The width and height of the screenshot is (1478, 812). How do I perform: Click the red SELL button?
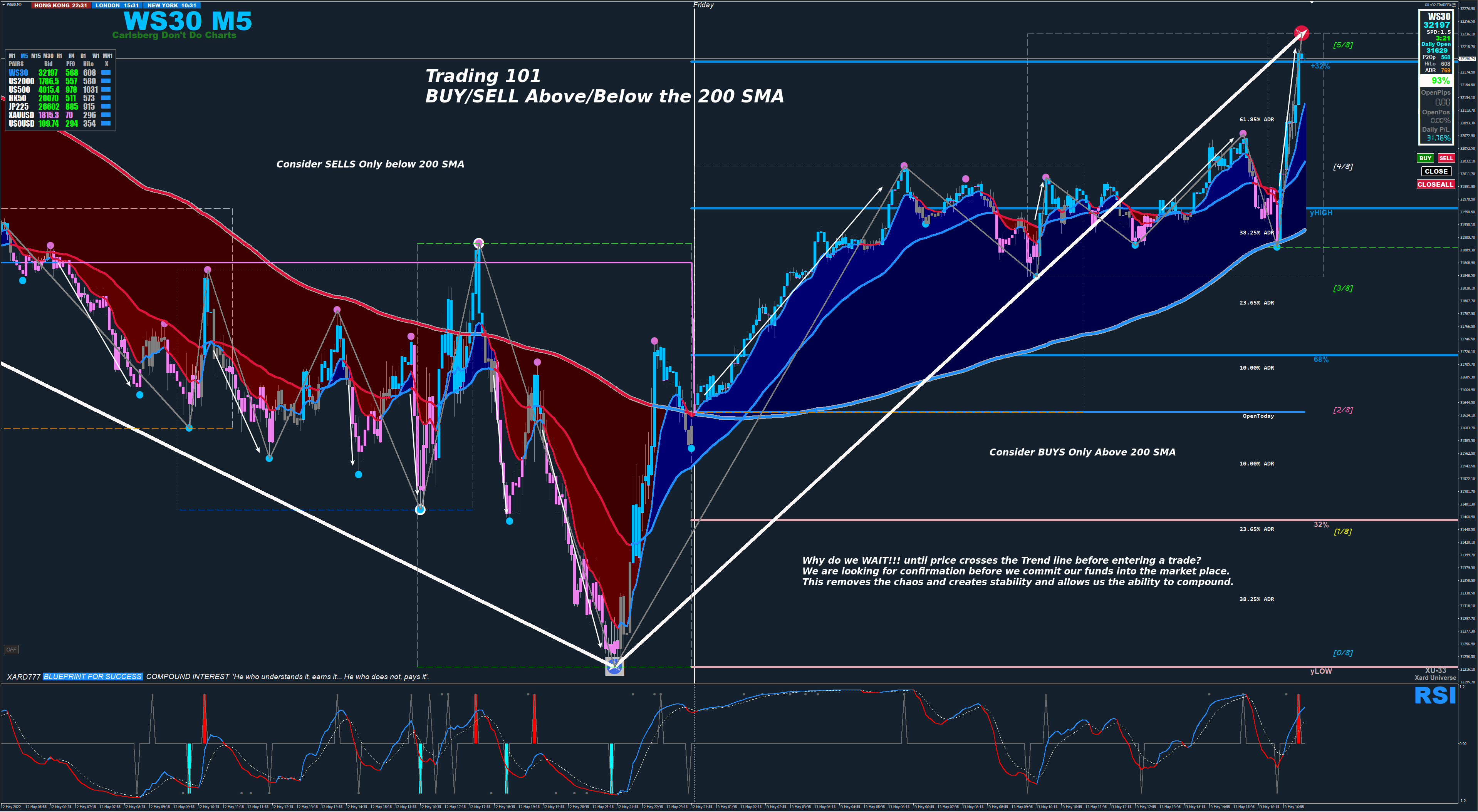pos(1446,158)
